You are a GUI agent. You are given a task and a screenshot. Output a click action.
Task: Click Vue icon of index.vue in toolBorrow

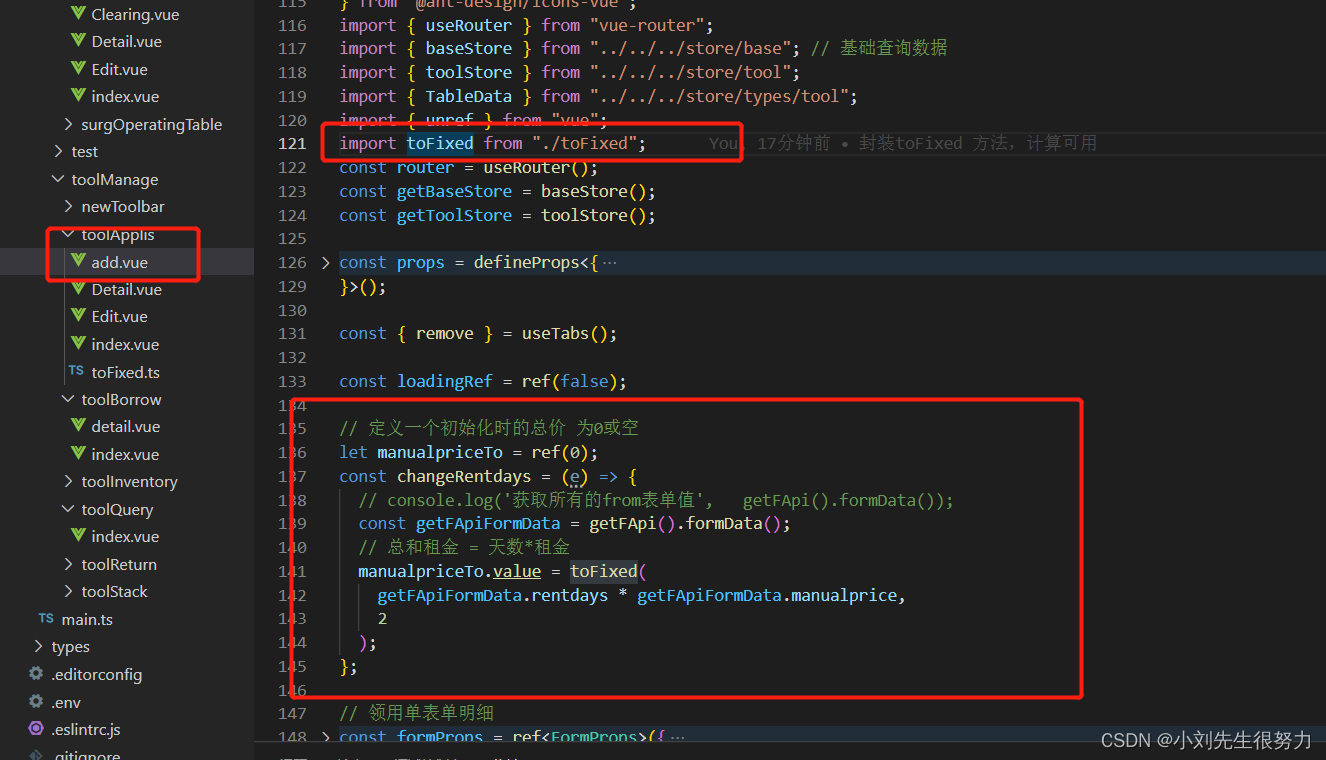point(79,454)
